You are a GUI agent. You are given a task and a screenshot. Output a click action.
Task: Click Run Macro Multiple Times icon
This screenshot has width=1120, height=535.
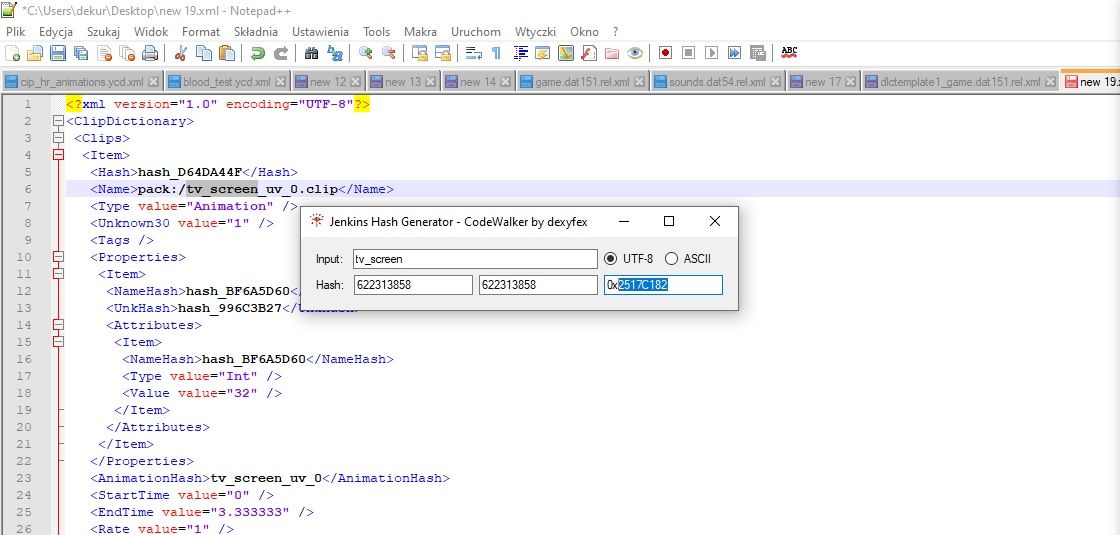(734, 53)
